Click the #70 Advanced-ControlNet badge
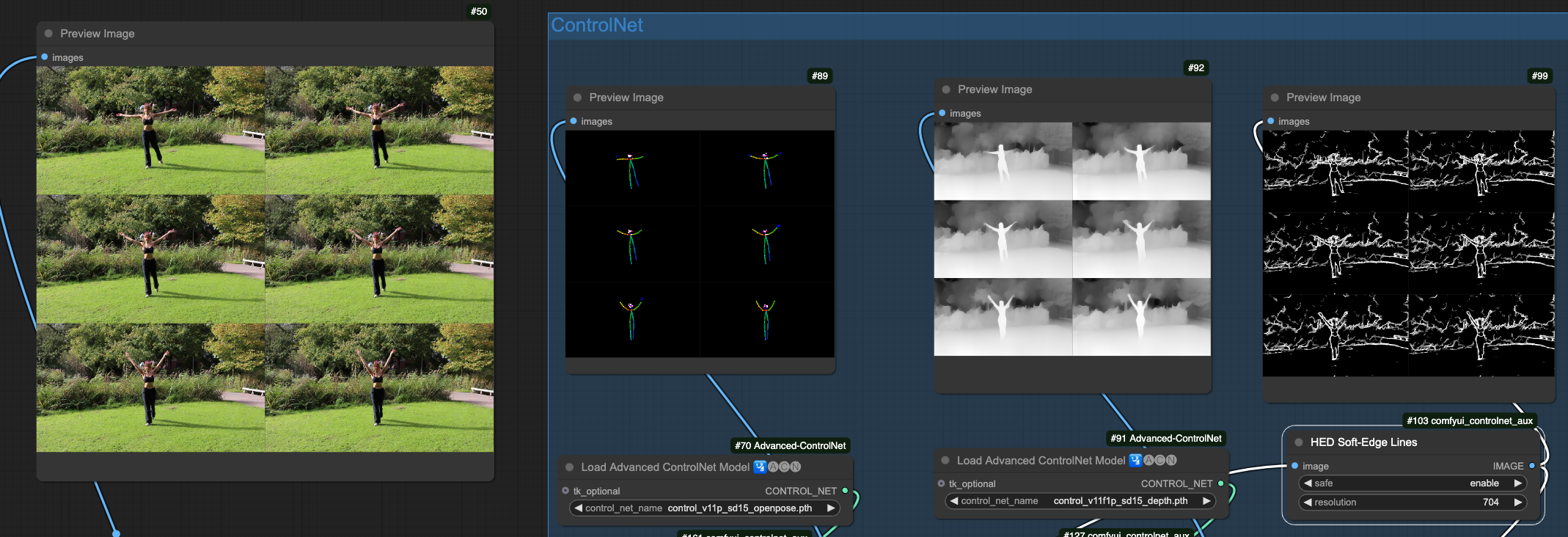The width and height of the screenshot is (1568, 537). 790,445
